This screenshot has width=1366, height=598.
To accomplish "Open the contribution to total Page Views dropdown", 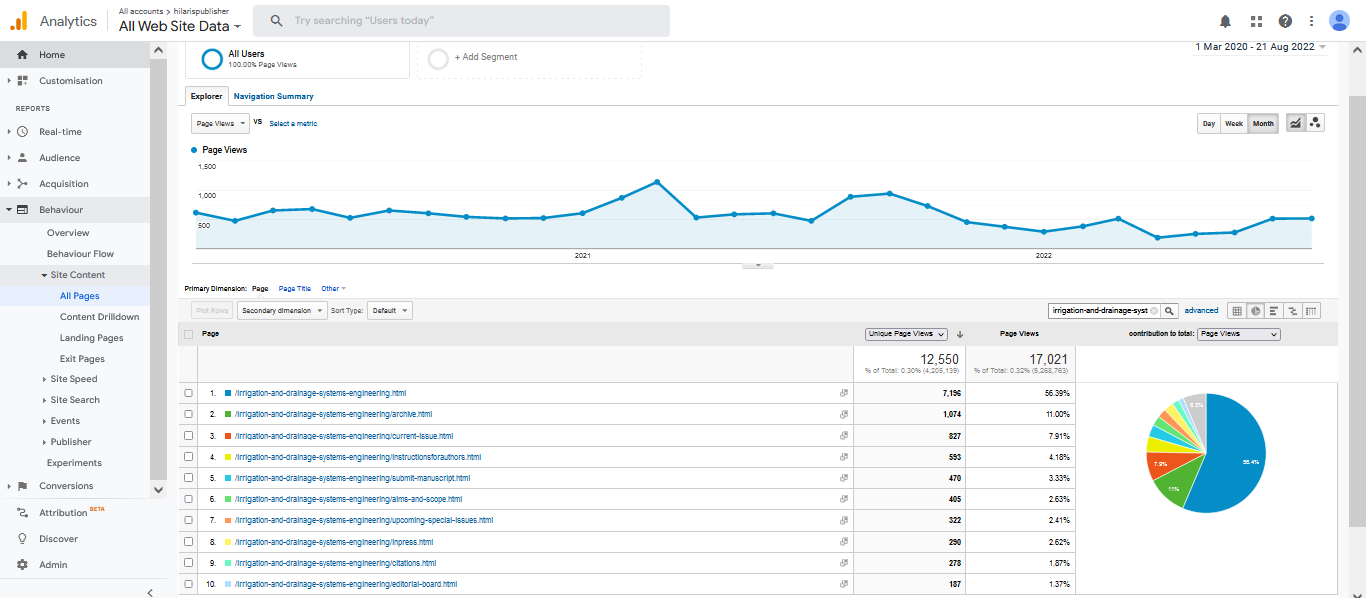I will point(1238,334).
